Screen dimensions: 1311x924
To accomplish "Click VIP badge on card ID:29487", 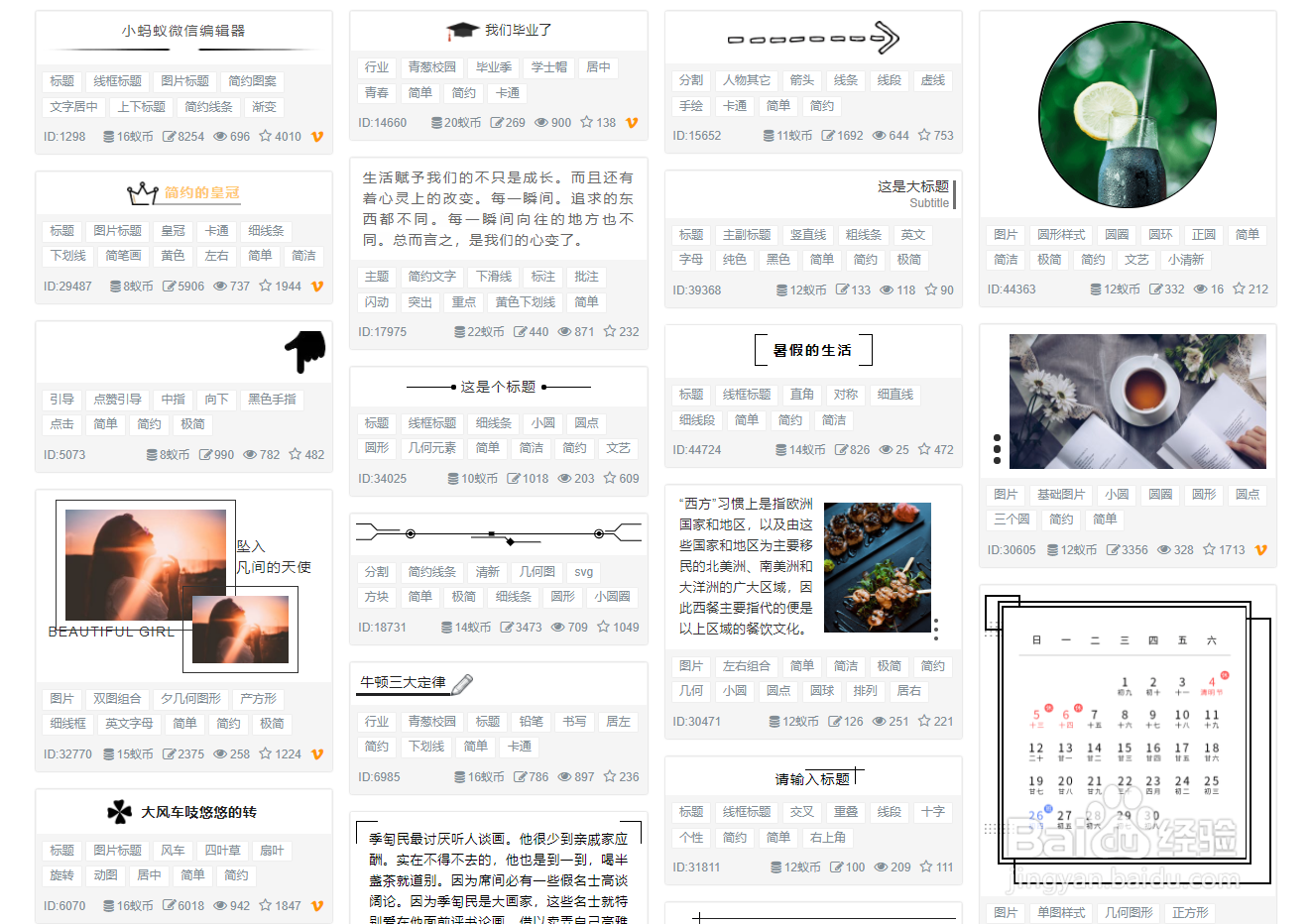I will pos(317,287).
